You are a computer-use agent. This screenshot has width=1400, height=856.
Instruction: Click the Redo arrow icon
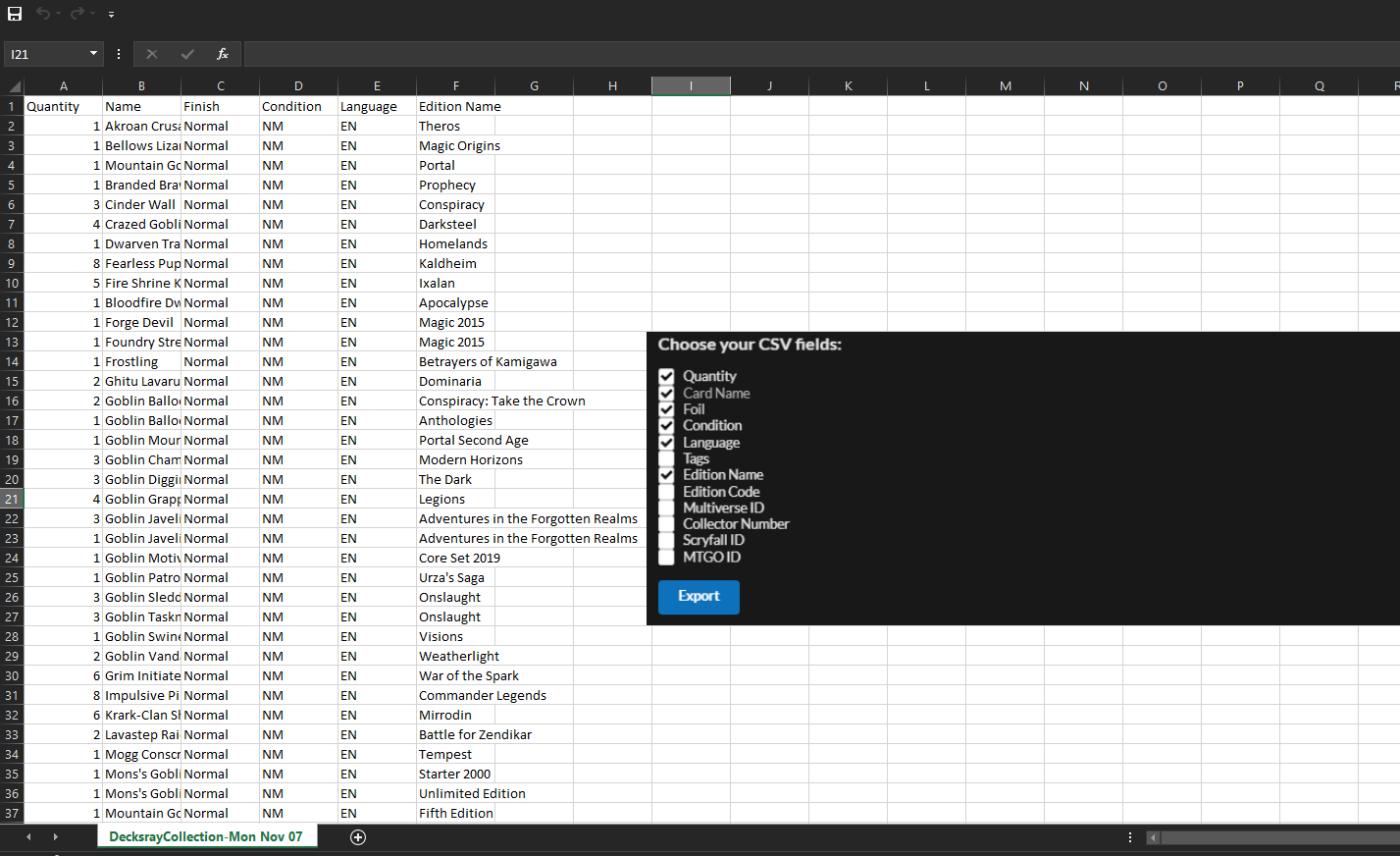(77, 14)
